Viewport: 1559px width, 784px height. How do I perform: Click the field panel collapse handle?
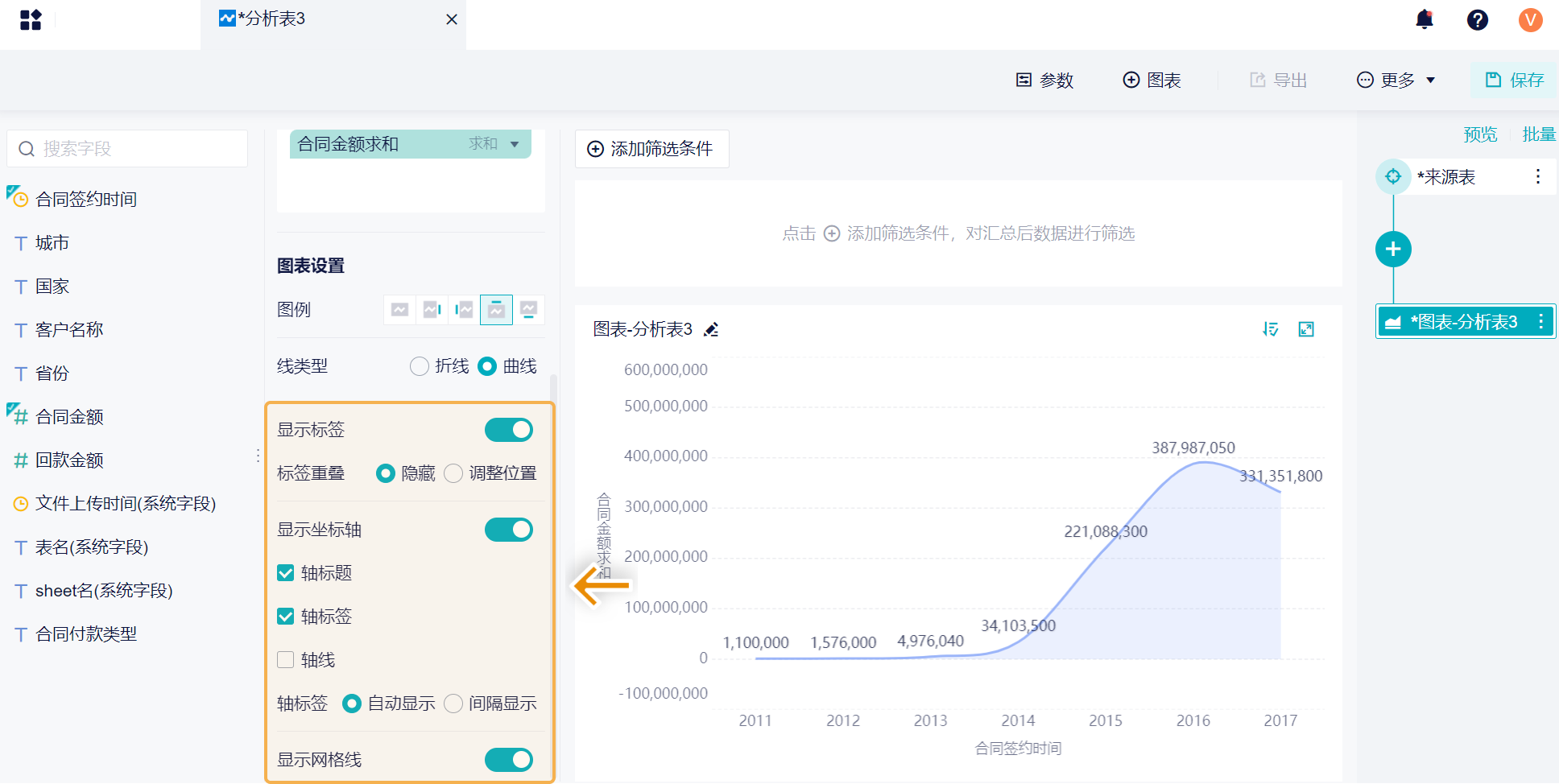pyautogui.click(x=258, y=456)
